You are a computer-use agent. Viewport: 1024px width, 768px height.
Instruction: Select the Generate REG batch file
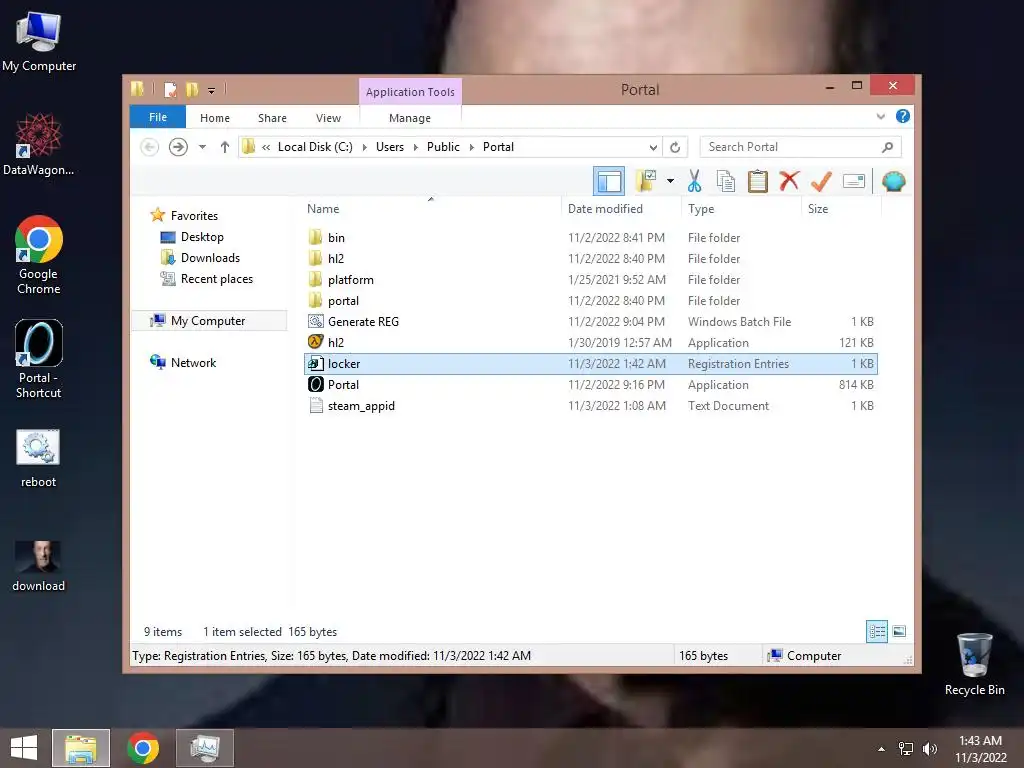(x=590, y=321)
